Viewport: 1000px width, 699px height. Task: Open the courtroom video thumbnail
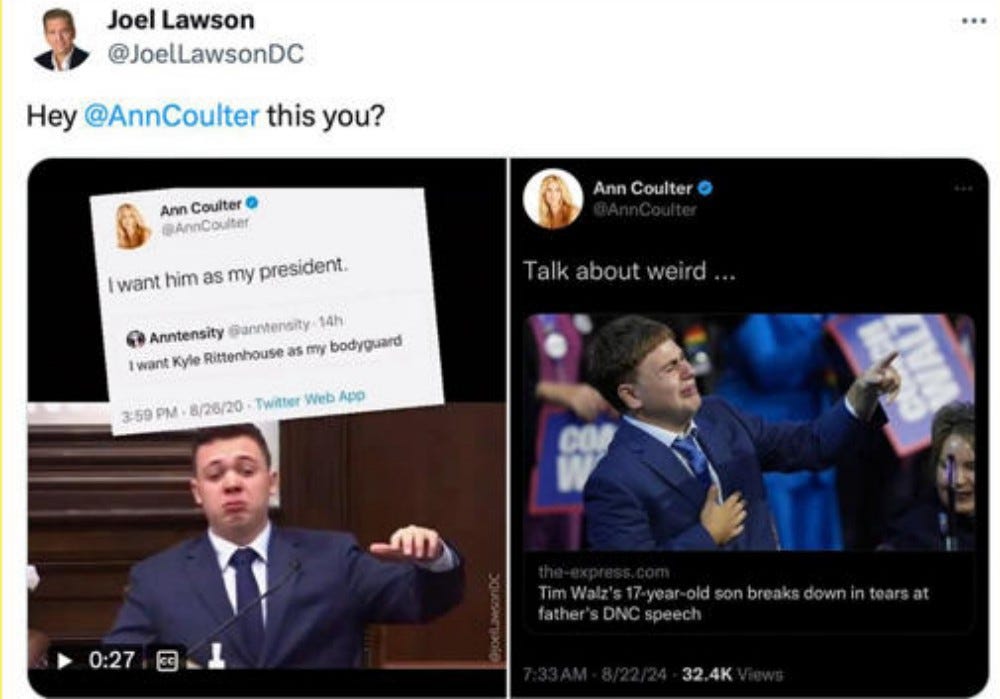coord(267,536)
